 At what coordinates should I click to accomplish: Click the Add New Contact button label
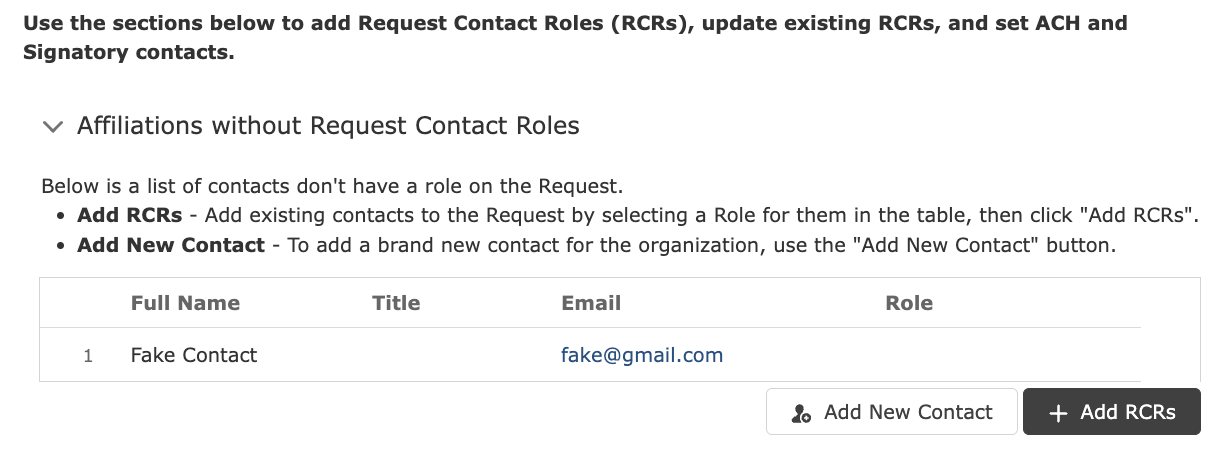pos(908,412)
